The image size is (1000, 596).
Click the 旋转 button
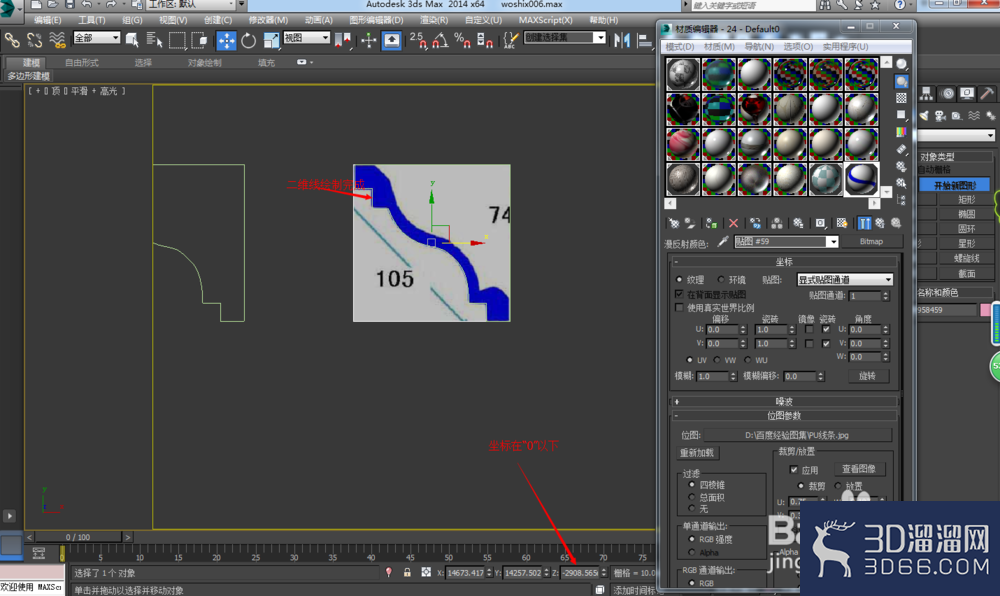click(x=867, y=376)
